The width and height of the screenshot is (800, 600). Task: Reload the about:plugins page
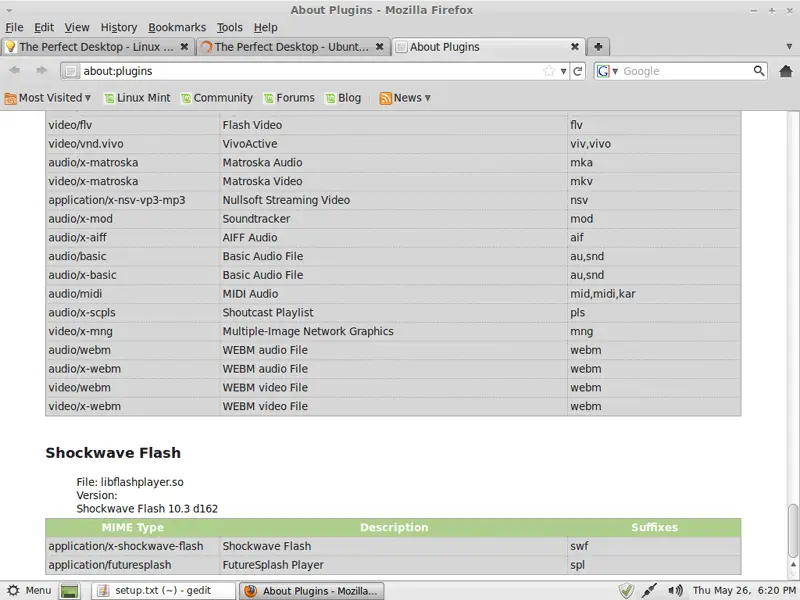(x=578, y=71)
